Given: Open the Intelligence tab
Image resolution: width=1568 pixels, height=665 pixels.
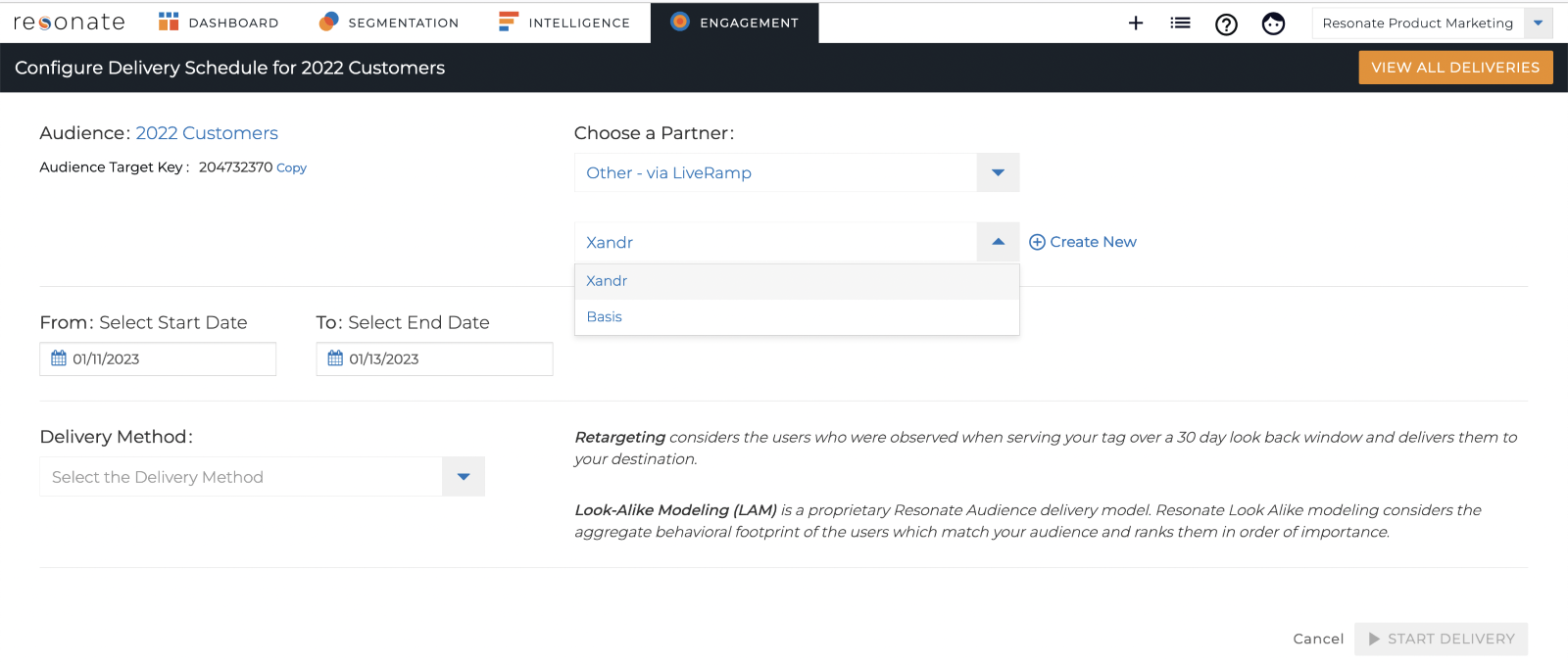Looking at the screenshot, I should coord(564,23).
